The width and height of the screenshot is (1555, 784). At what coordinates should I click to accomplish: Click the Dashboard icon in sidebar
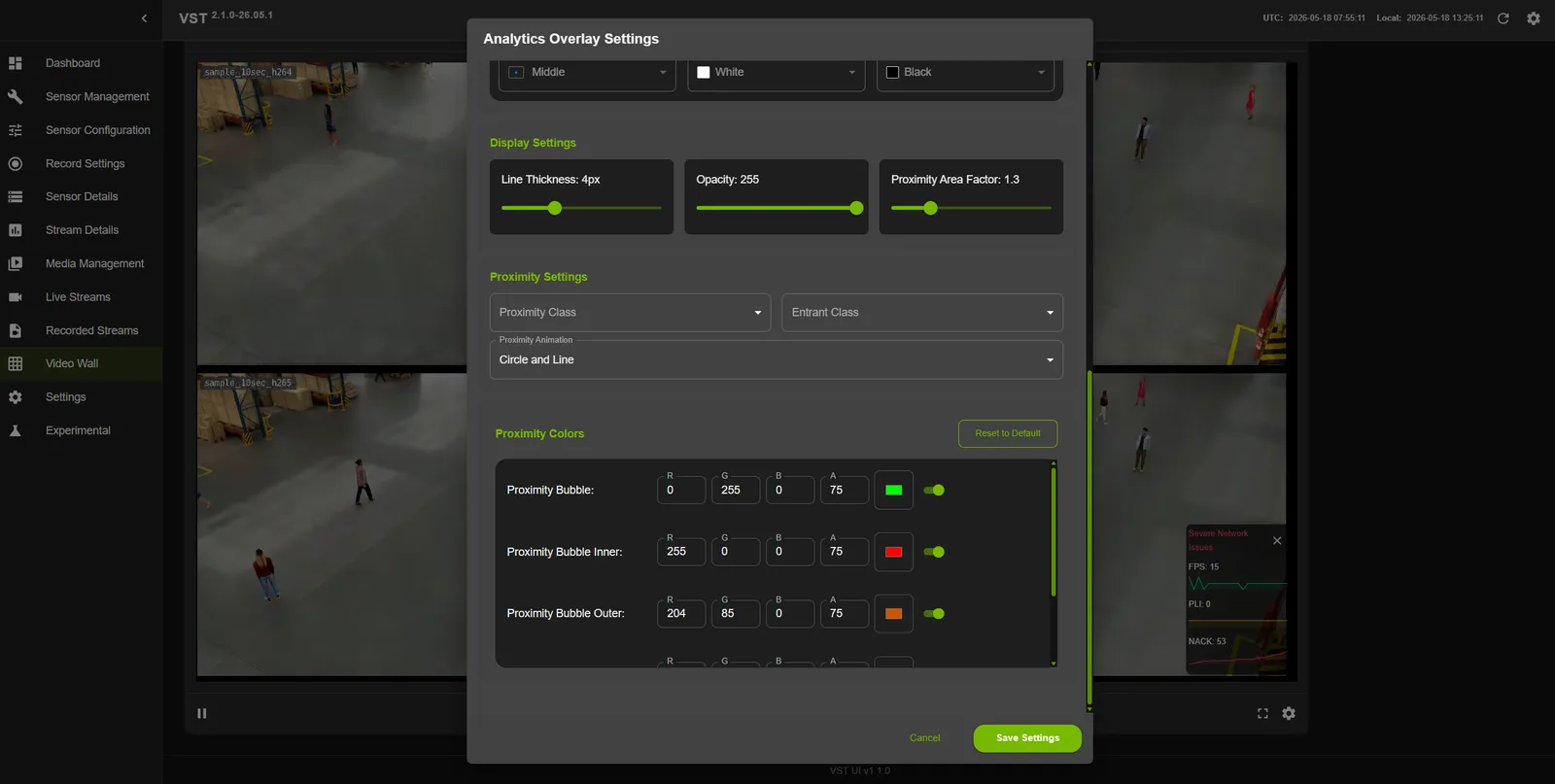[16, 63]
